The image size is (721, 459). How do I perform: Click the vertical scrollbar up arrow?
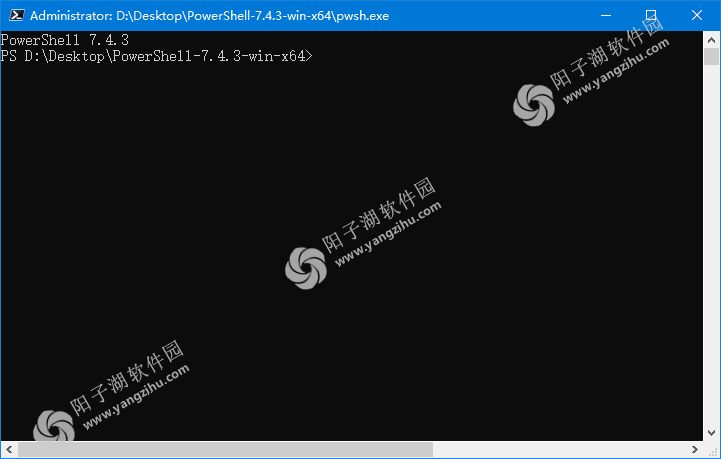[x=711, y=40]
